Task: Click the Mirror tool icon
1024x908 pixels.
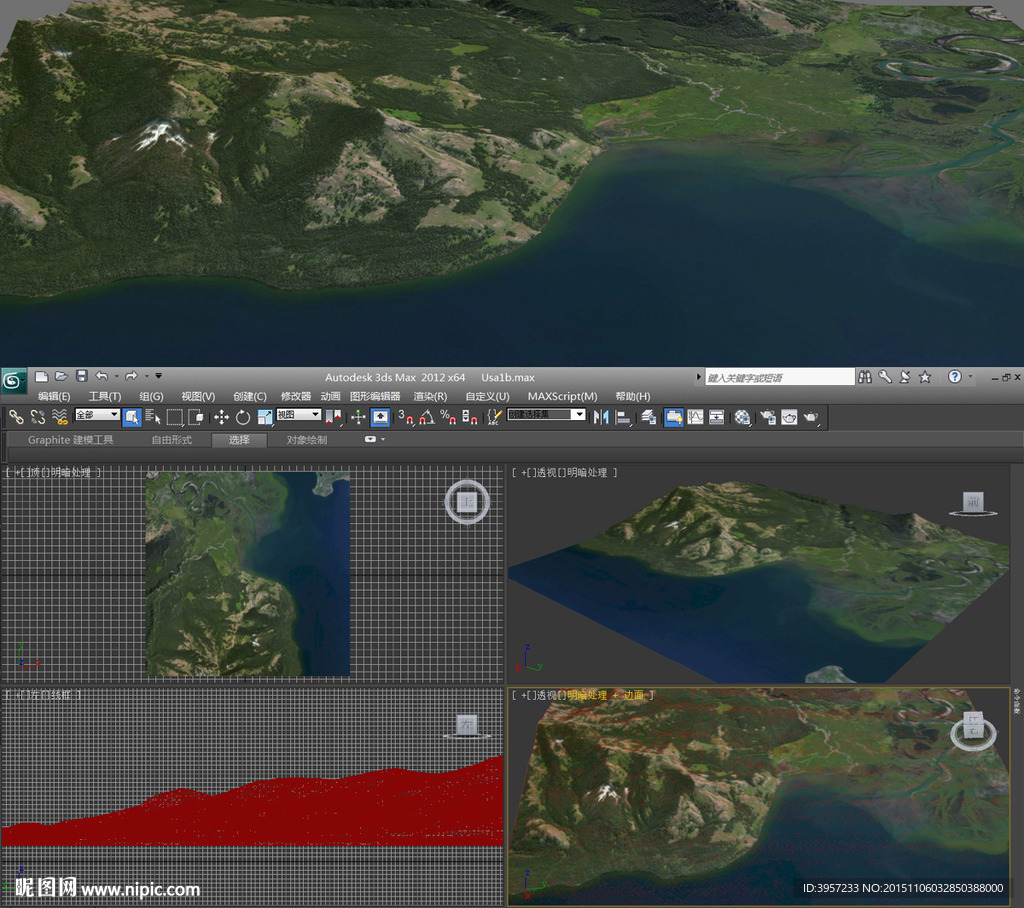Action: 601,417
